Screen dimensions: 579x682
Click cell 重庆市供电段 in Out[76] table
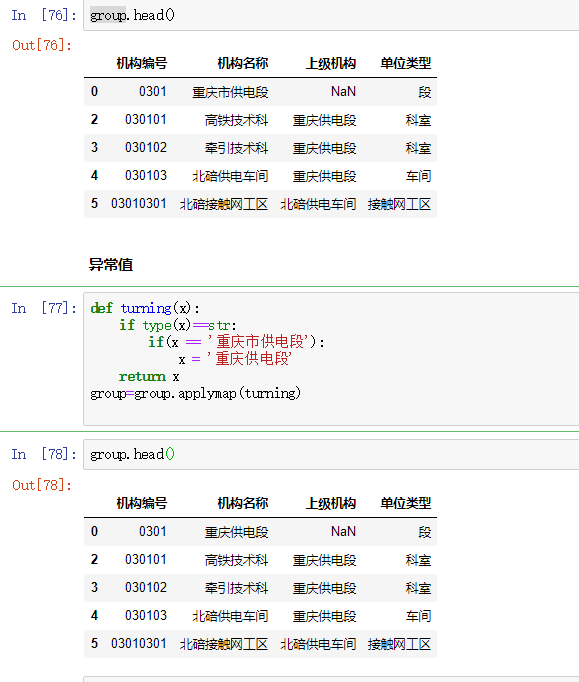[x=230, y=92]
